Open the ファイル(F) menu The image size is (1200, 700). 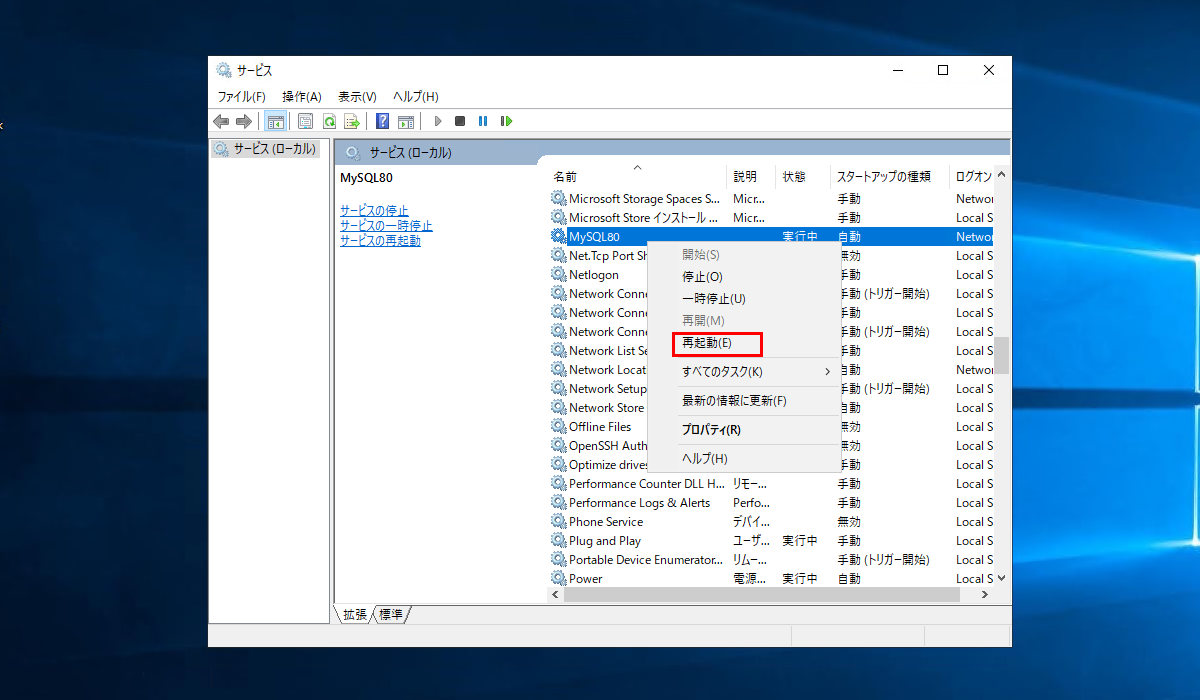pyautogui.click(x=242, y=97)
